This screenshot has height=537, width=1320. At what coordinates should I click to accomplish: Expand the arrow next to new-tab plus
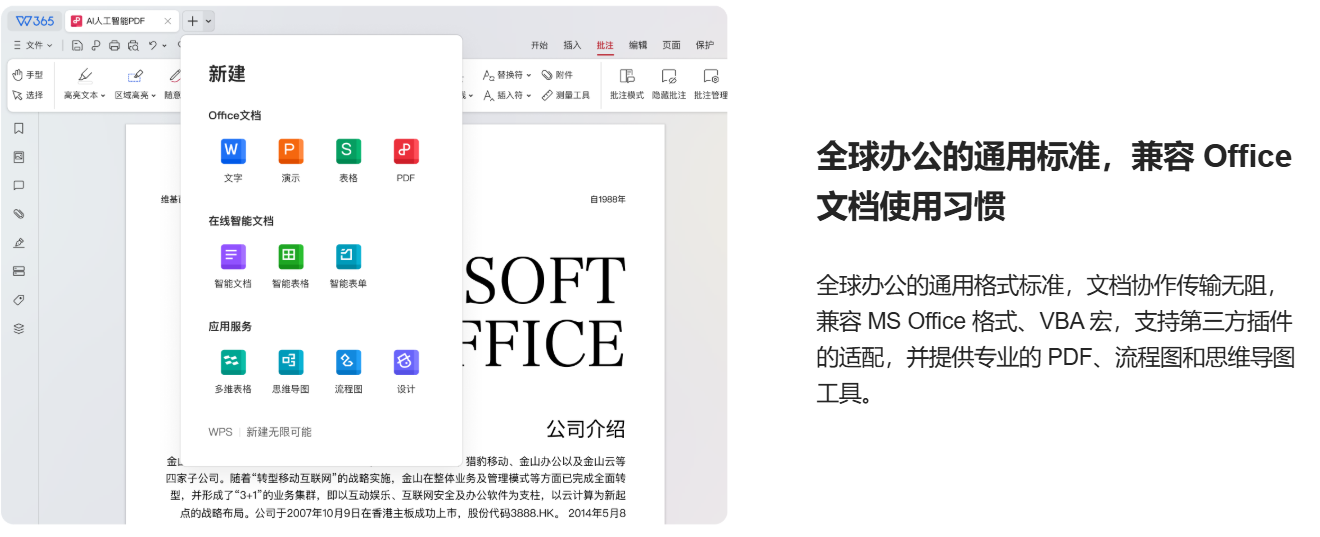click(208, 21)
